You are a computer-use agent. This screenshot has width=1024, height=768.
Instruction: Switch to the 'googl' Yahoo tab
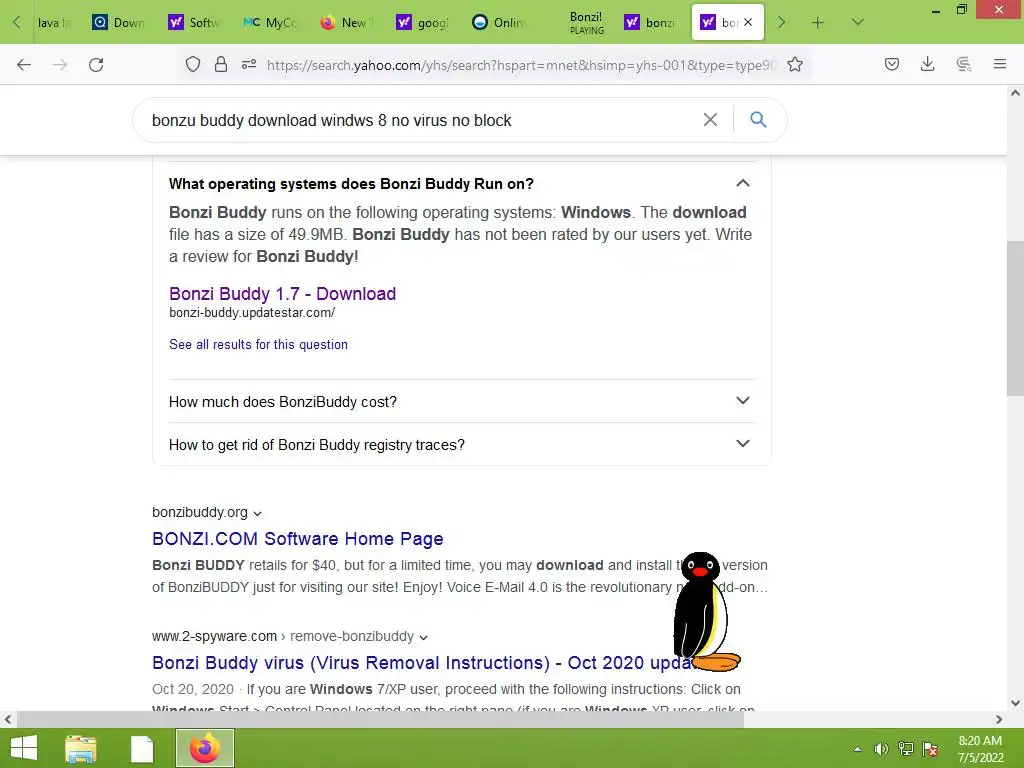[x=422, y=23]
